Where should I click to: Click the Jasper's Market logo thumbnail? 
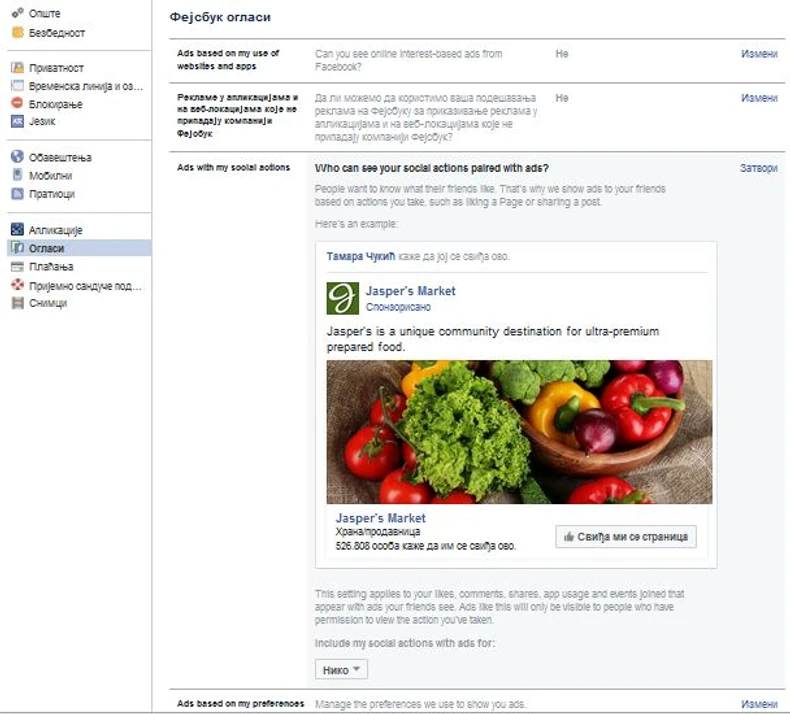point(343,298)
